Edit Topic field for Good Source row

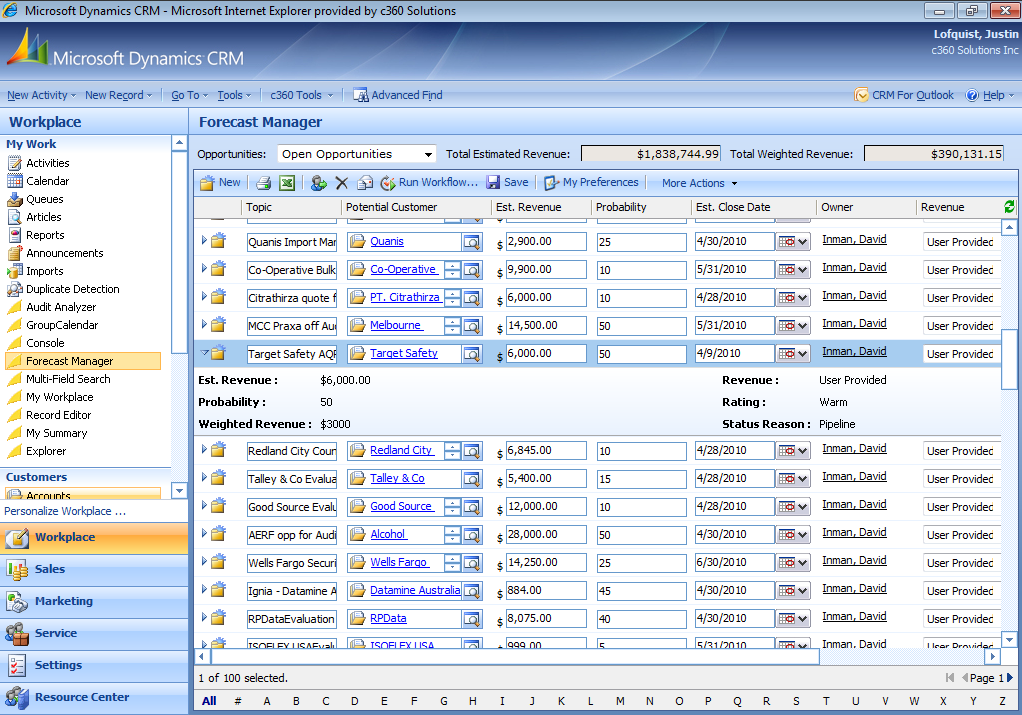[292, 507]
